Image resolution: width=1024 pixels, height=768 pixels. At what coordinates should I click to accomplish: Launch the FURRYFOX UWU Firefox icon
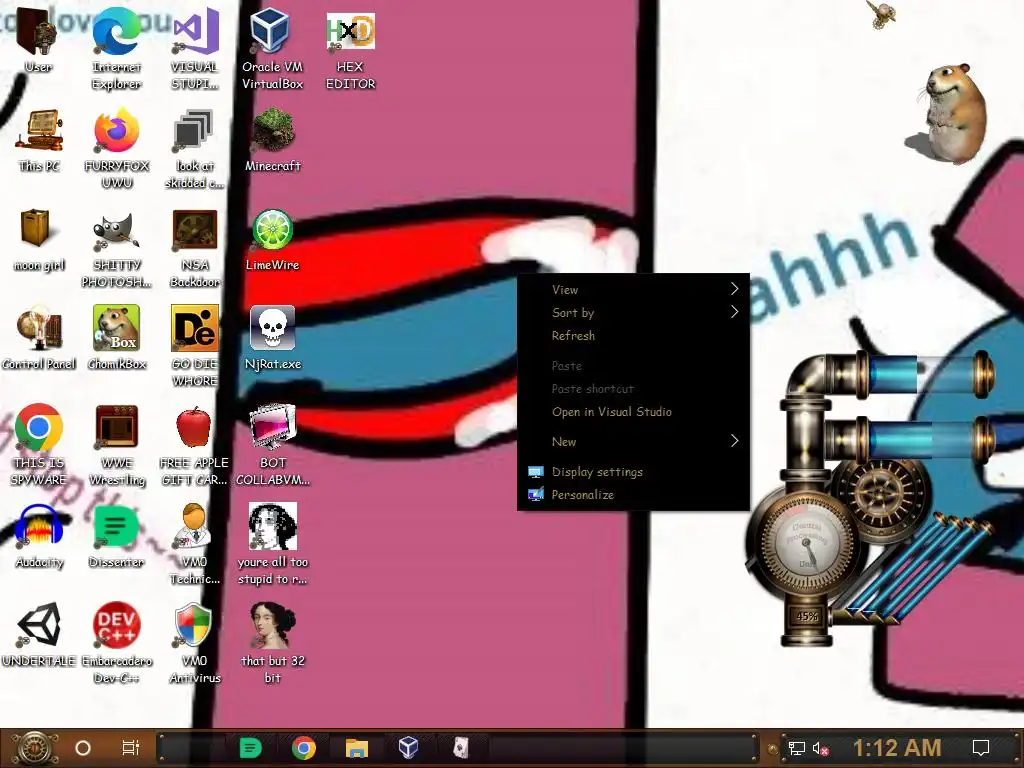(117, 149)
